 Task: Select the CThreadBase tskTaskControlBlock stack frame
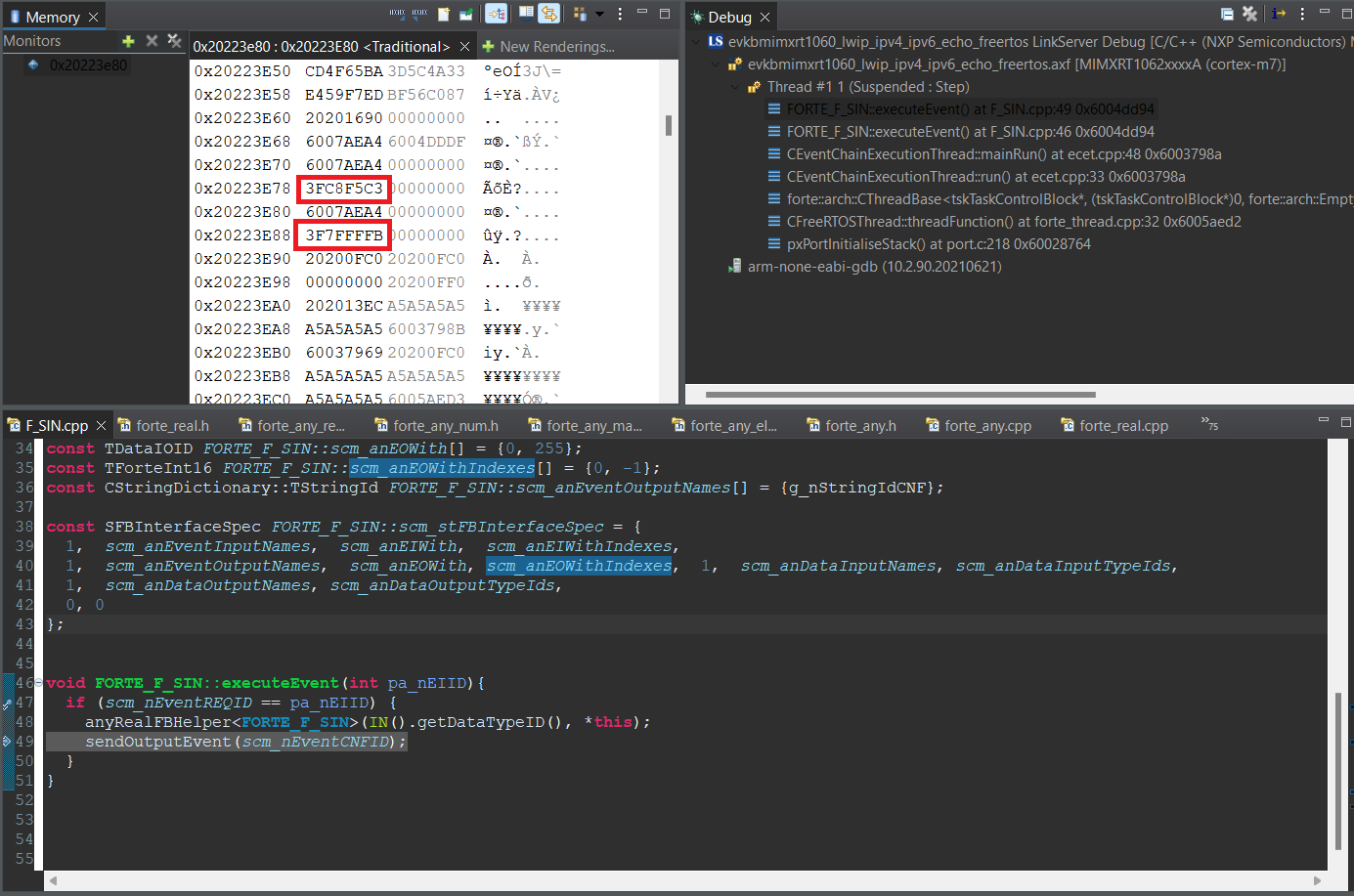1060,199
